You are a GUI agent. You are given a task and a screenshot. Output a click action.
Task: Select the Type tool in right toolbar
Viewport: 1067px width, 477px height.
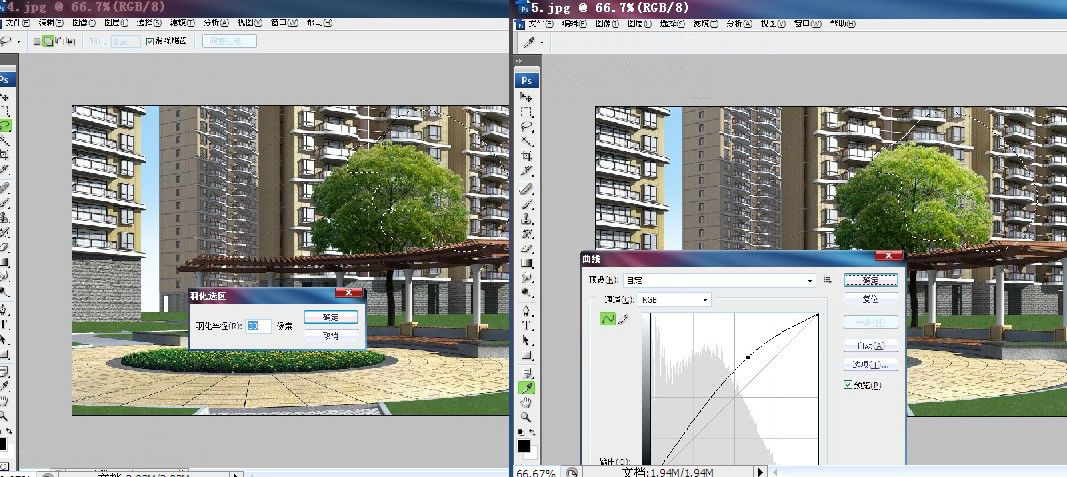point(526,325)
